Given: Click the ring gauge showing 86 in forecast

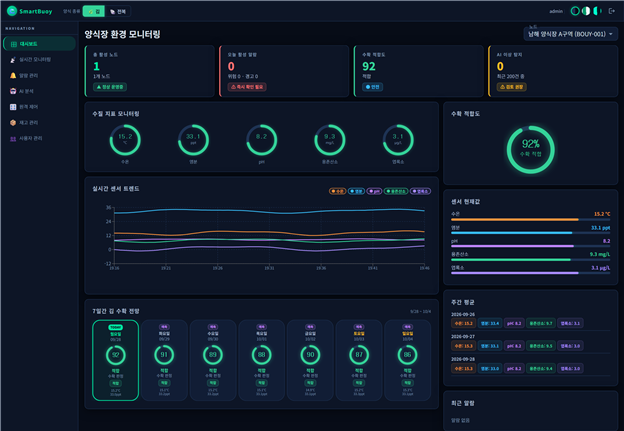Looking at the screenshot, I should pos(408,355).
